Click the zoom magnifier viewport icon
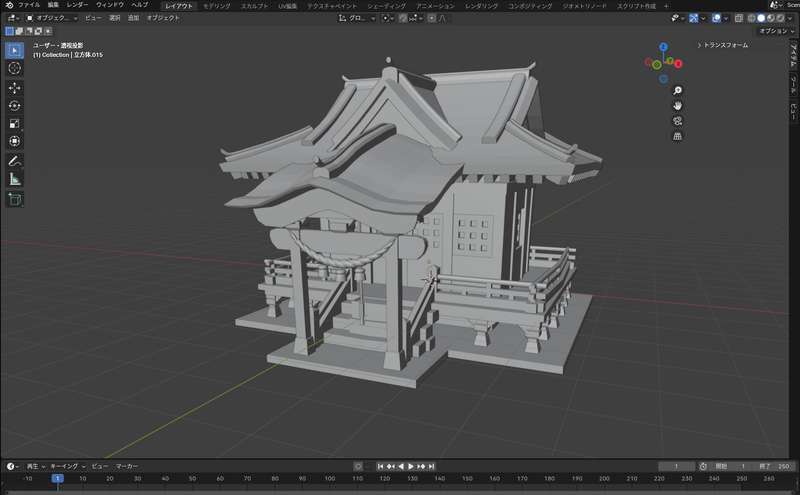 coord(677,90)
